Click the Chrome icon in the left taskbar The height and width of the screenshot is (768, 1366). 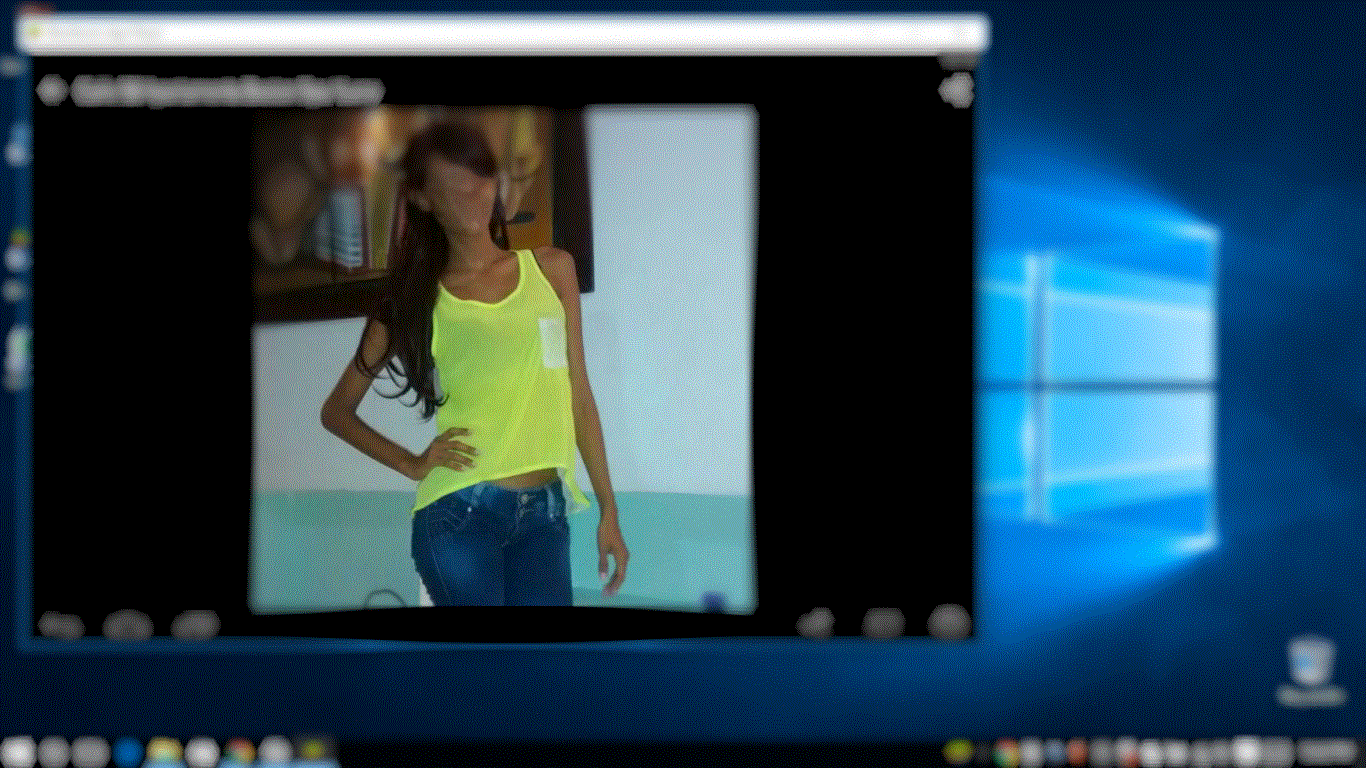(x=239, y=750)
